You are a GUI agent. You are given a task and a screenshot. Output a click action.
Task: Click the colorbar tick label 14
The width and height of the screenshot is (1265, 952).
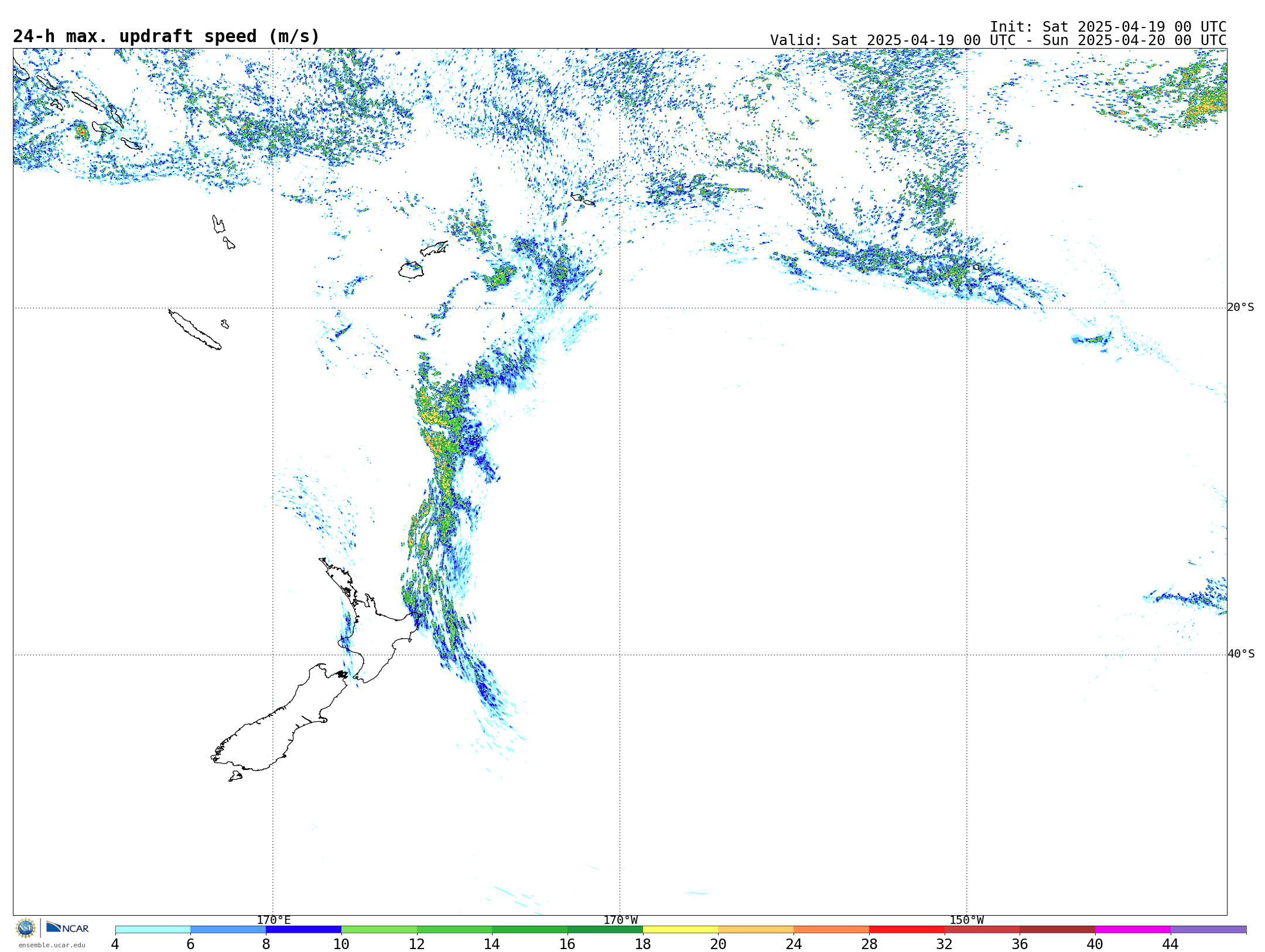point(492,944)
